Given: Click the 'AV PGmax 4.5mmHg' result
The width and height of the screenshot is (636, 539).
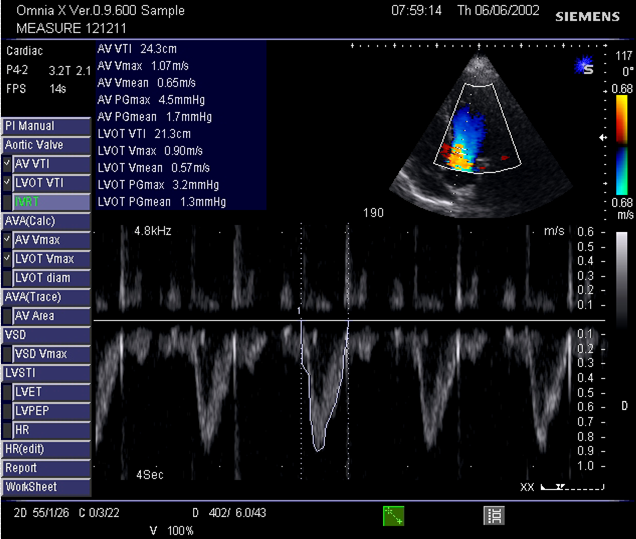Looking at the screenshot, I should coord(151,100).
